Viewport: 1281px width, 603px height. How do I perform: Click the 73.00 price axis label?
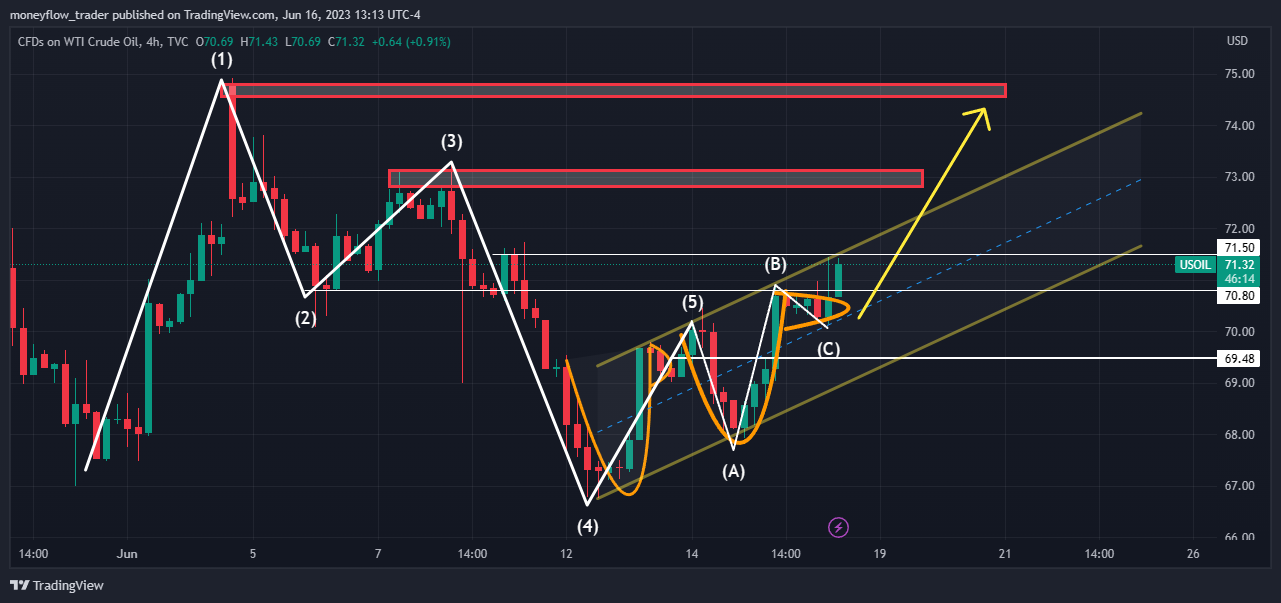(1240, 177)
